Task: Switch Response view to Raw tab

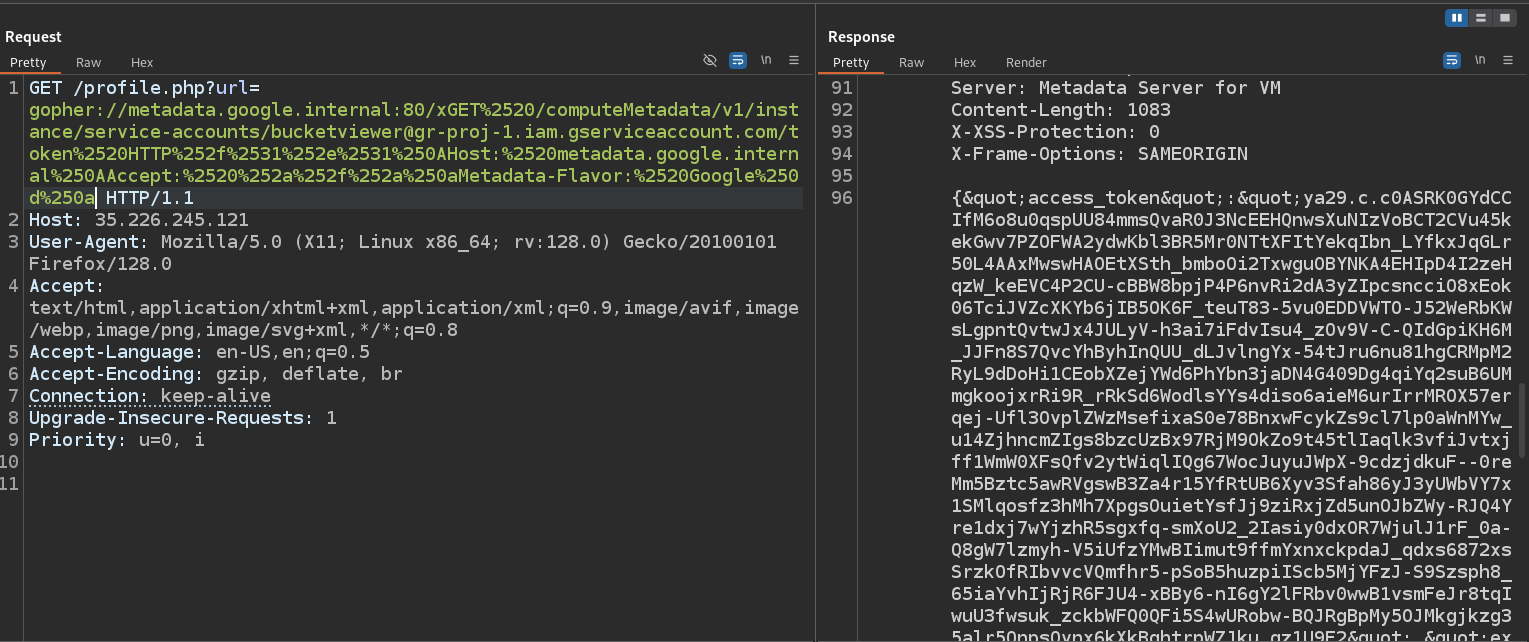Action: (x=911, y=62)
